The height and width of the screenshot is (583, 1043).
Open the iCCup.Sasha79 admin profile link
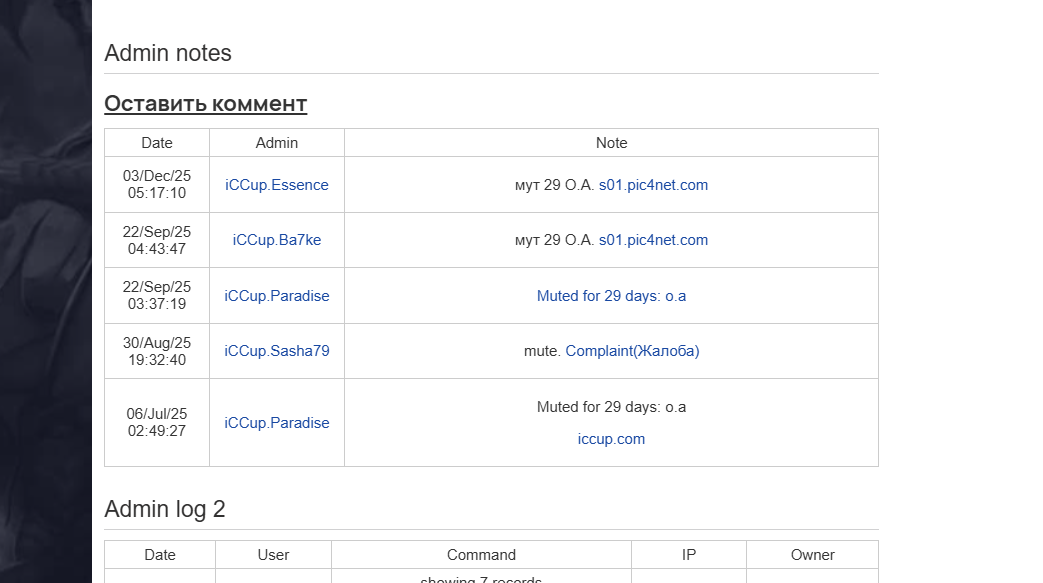point(277,351)
